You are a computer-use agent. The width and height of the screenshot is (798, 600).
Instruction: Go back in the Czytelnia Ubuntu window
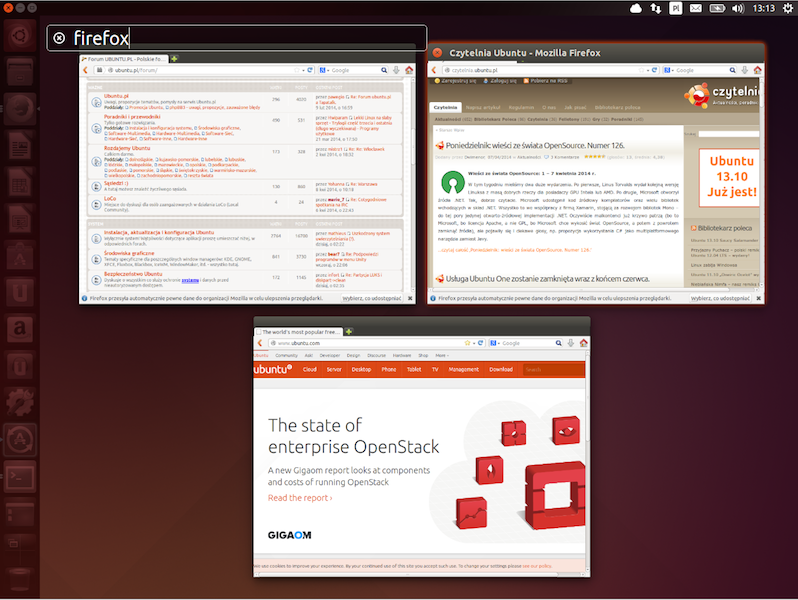point(434,70)
